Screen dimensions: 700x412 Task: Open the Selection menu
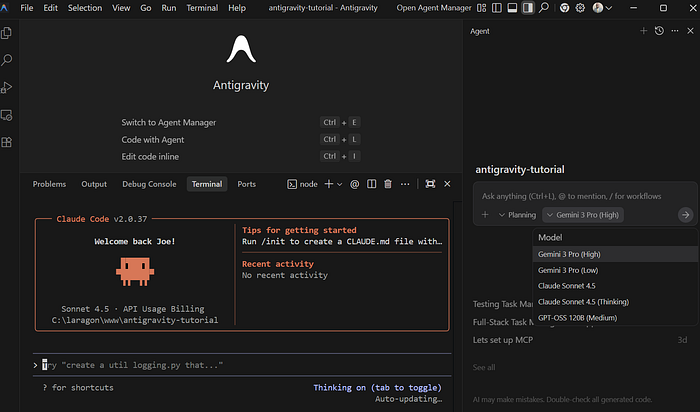pyautogui.click(x=85, y=8)
